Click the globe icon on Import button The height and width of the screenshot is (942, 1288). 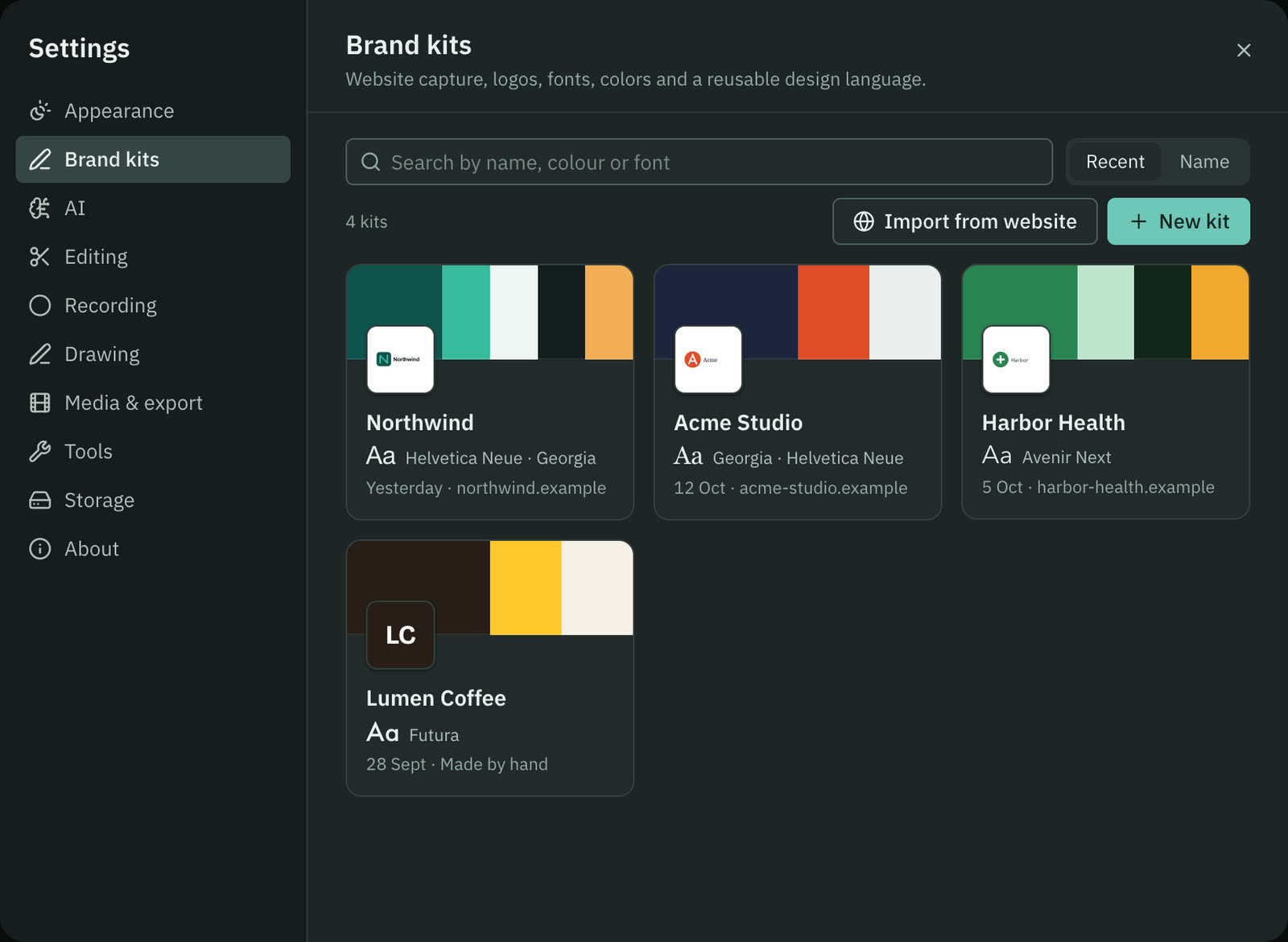[x=864, y=221]
